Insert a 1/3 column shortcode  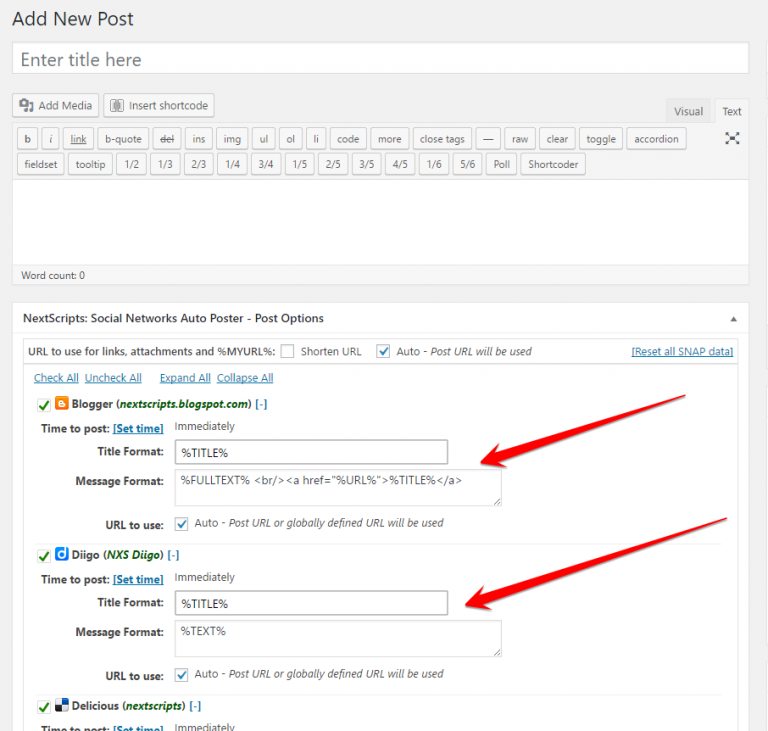165,164
